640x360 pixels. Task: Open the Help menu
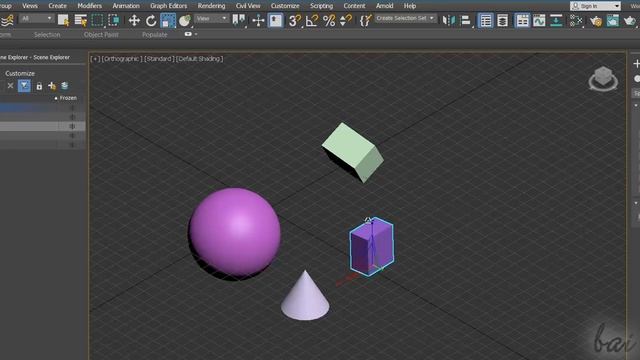pyautogui.click(x=410, y=6)
